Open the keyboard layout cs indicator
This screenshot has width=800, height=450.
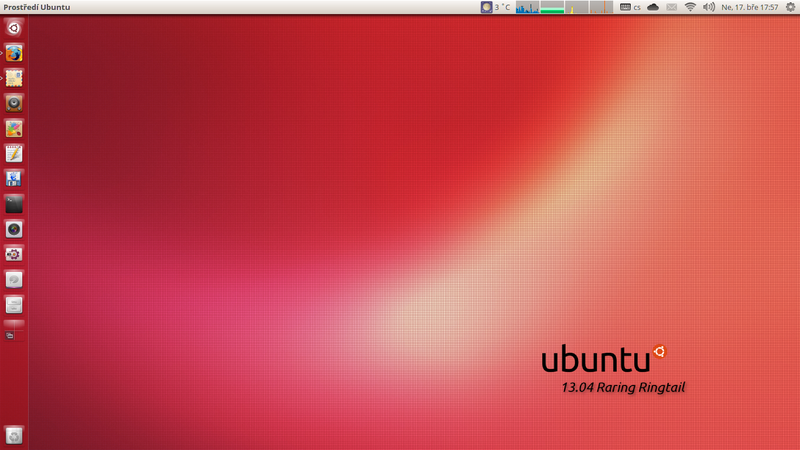tap(630, 7)
